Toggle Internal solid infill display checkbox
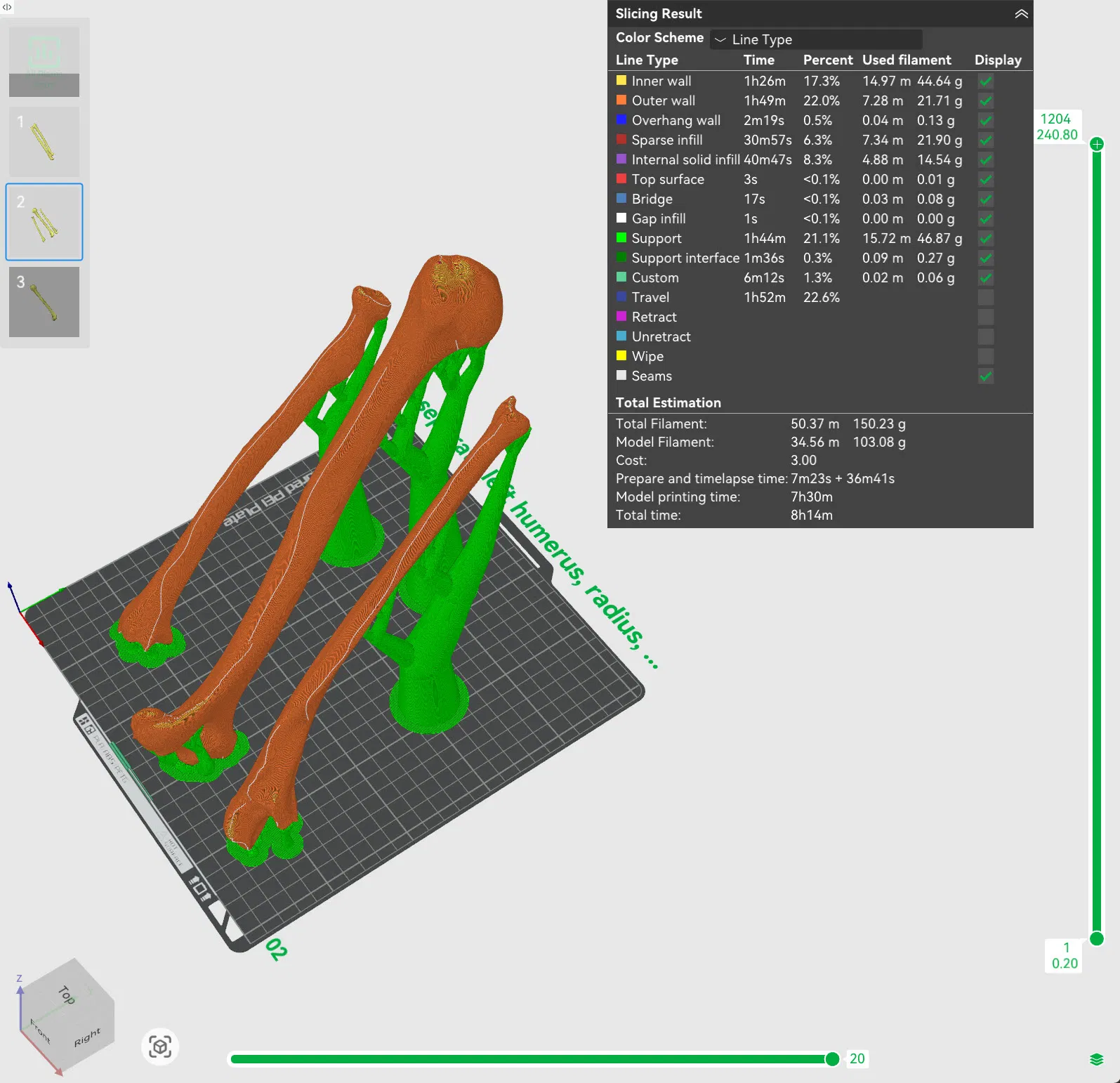Viewport: 1120px width, 1083px height. click(986, 159)
